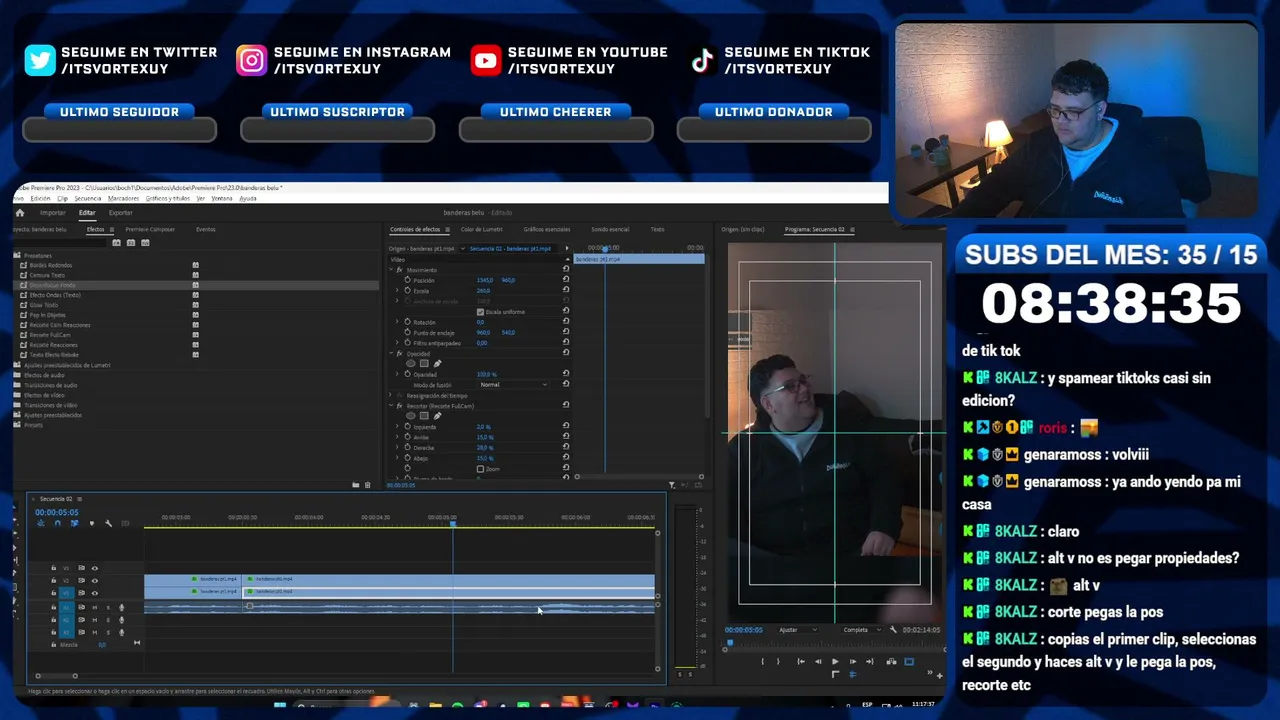This screenshot has width=1280, height=720.
Task: Expand the Izquierda crop property
Action: [398, 427]
